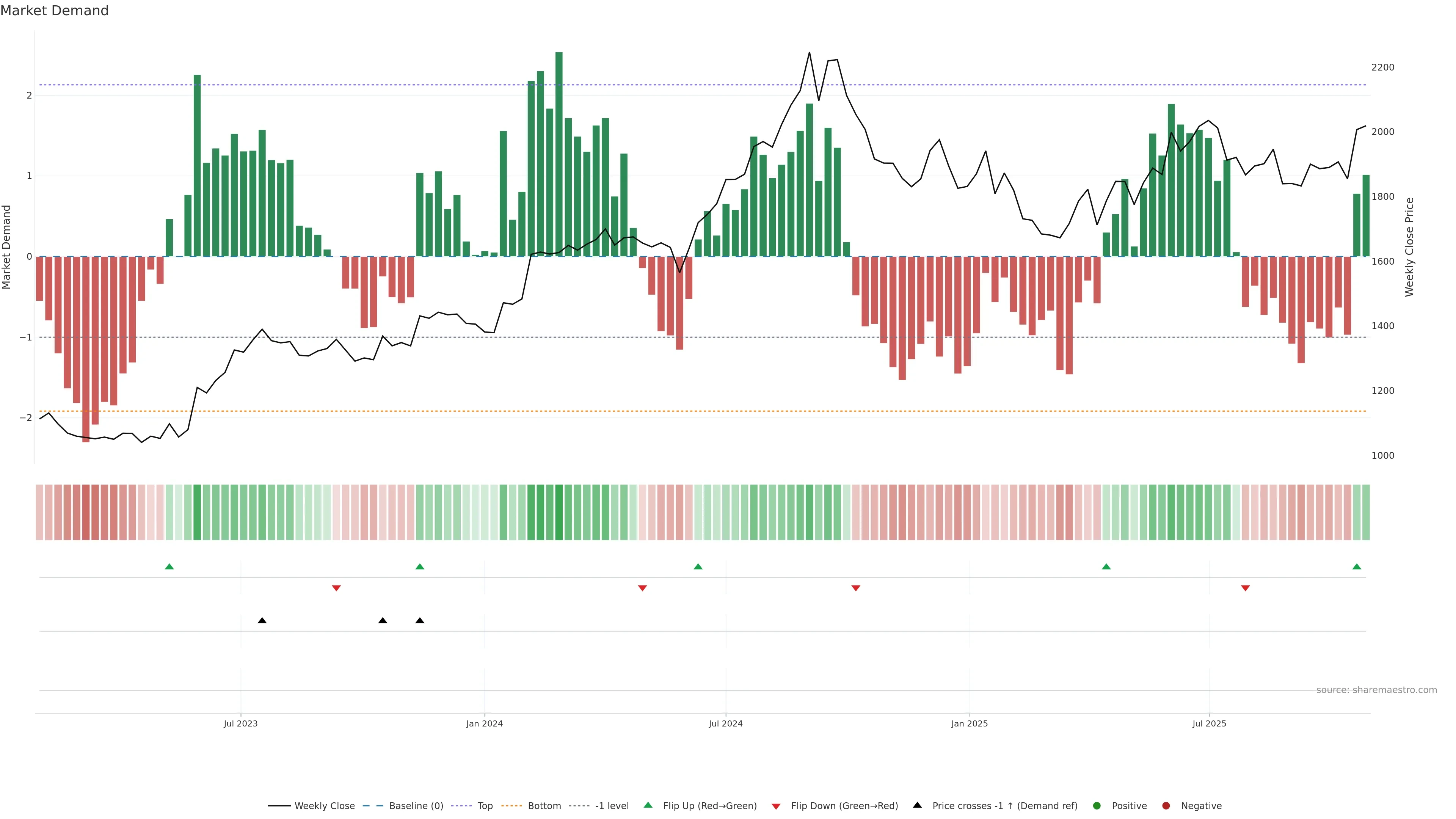Toggle the -1 level legend item
Image resolution: width=1456 pixels, height=819 pixels.
click(x=612, y=806)
